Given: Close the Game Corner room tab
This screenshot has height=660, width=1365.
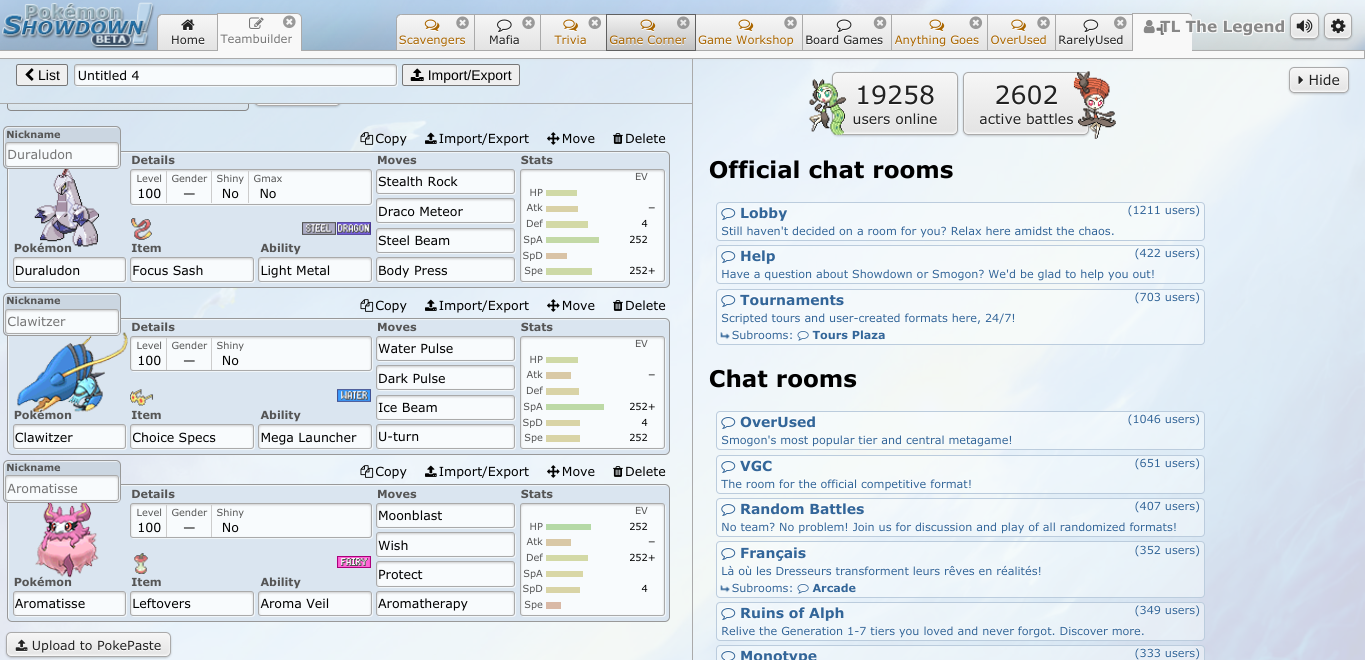Looking at the screenshot, I should (x=684, y=22).
